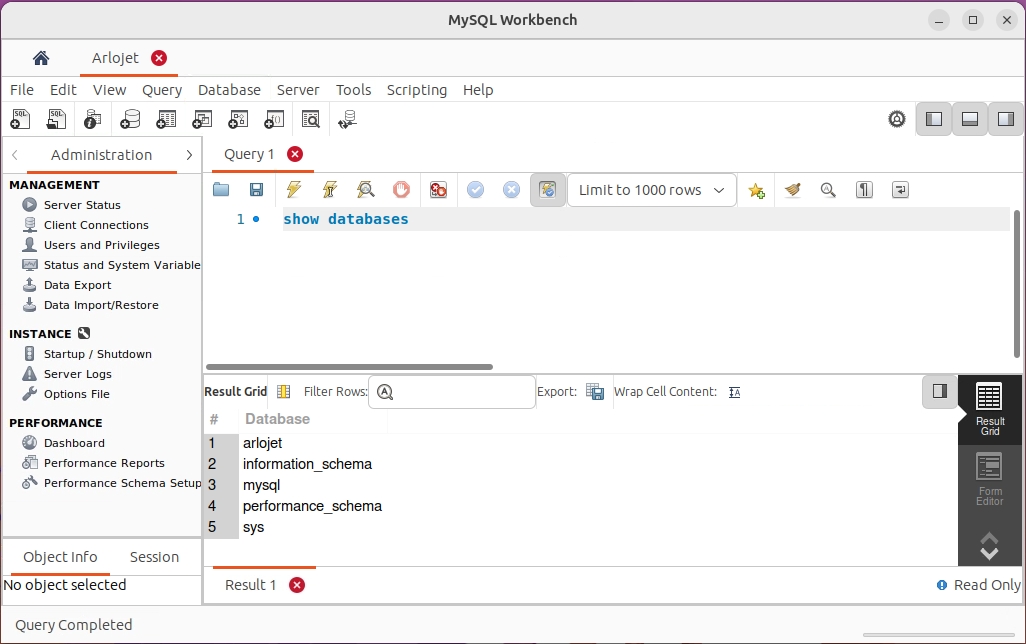Switch to the Session tab

tap(154, 557)
